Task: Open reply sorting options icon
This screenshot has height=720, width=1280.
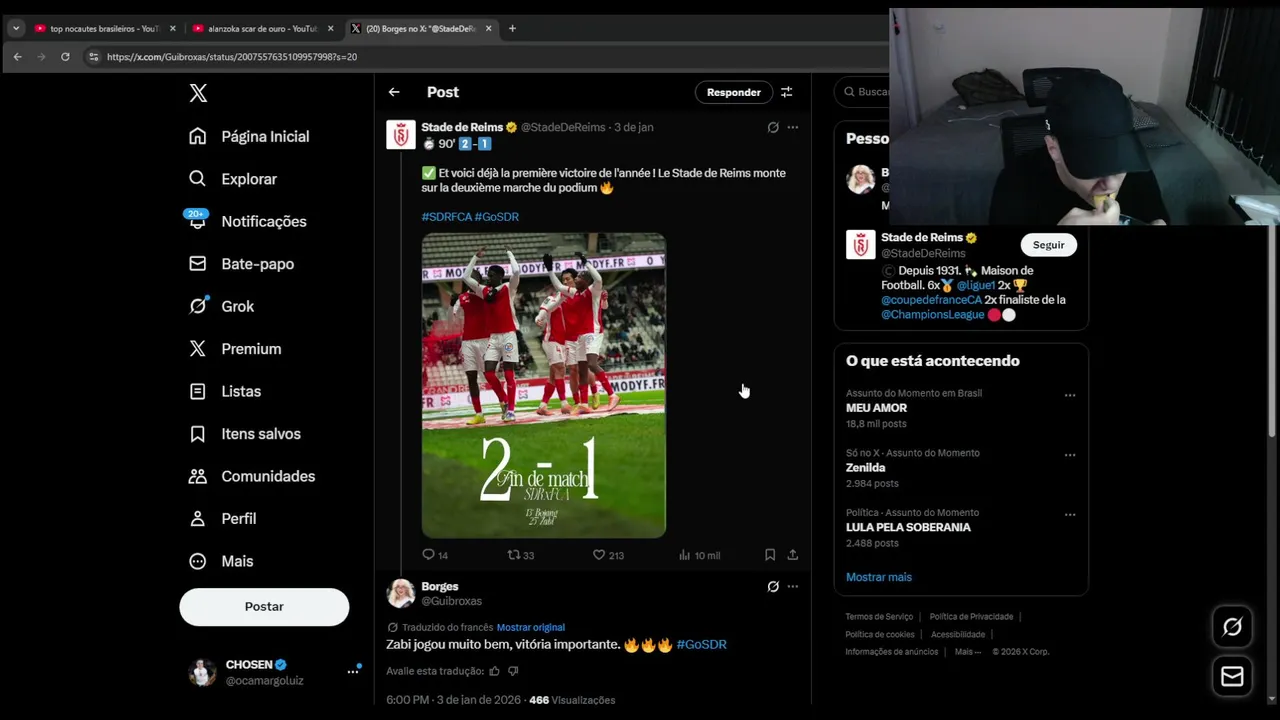Action: point(787,92)
